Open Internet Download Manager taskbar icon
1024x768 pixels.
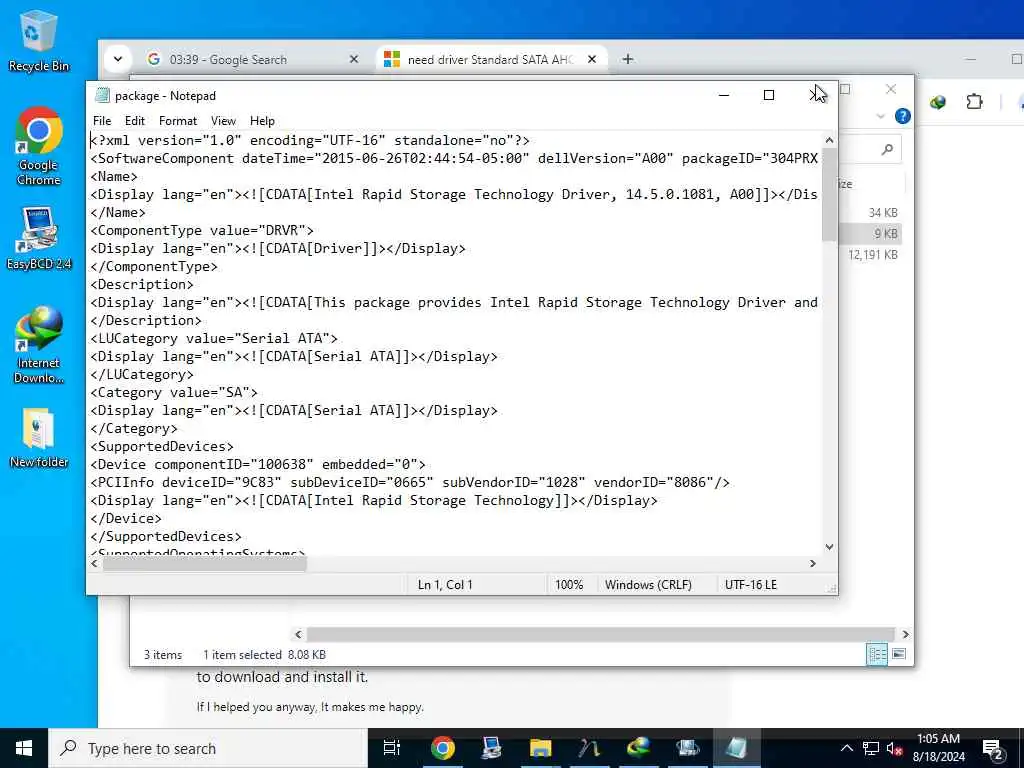638,748
